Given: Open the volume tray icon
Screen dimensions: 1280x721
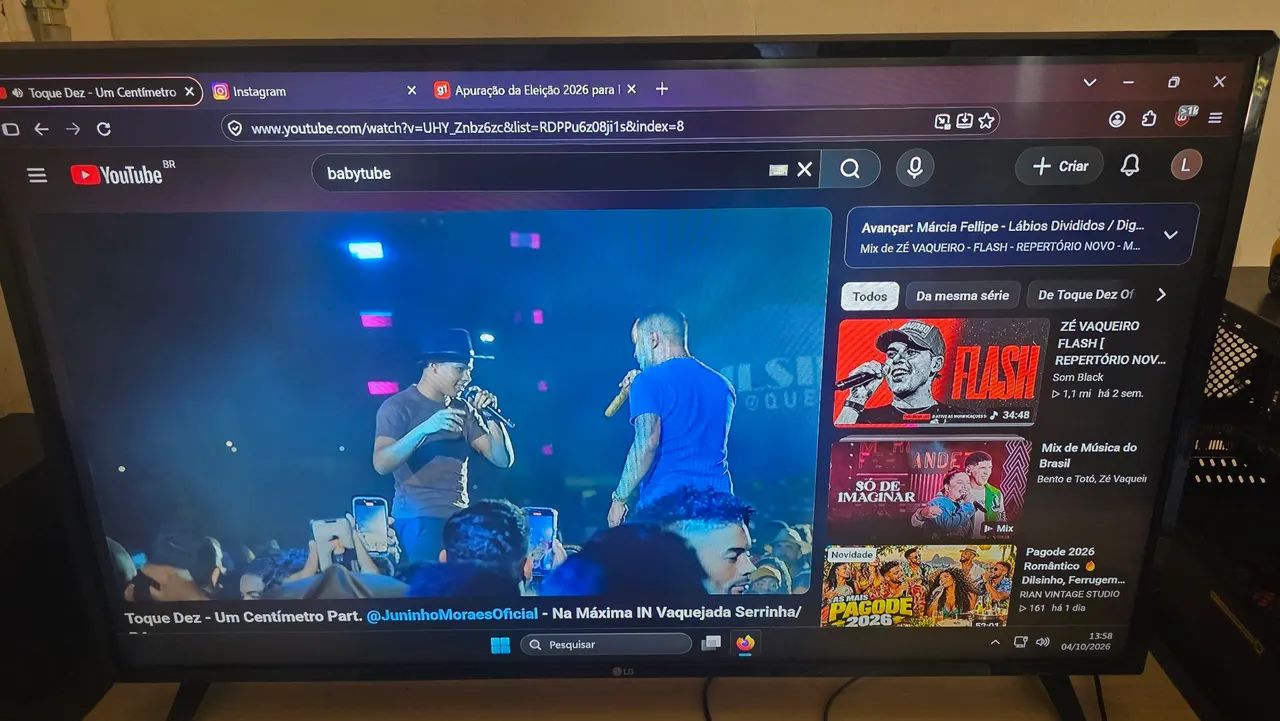Looking at the screenshot, I should 1043,642.
